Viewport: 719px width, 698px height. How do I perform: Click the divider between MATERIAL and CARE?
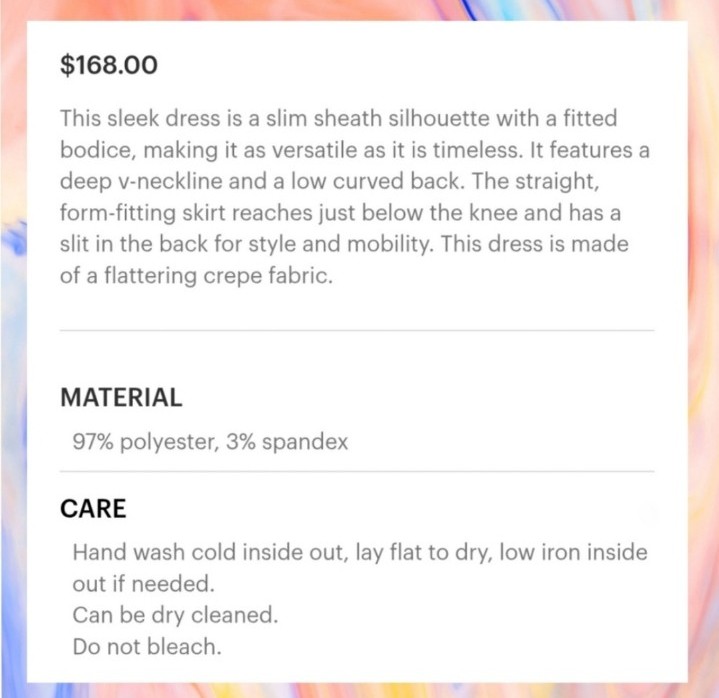(357, 471)
